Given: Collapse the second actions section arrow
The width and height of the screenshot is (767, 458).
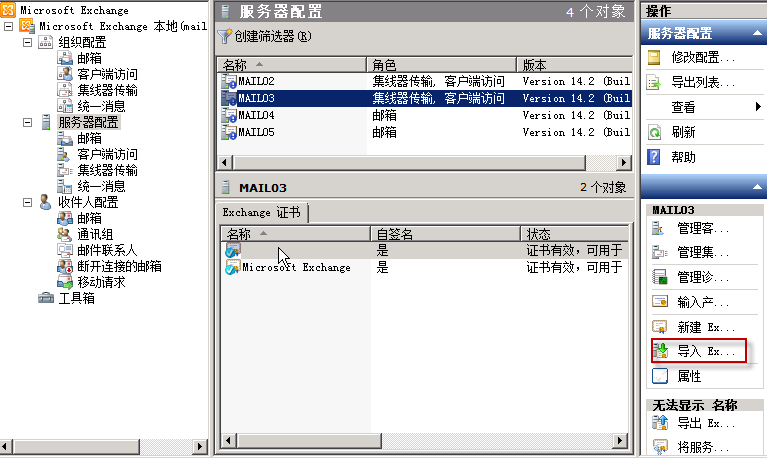Looking at the screenshot, I should coord(757,187).
